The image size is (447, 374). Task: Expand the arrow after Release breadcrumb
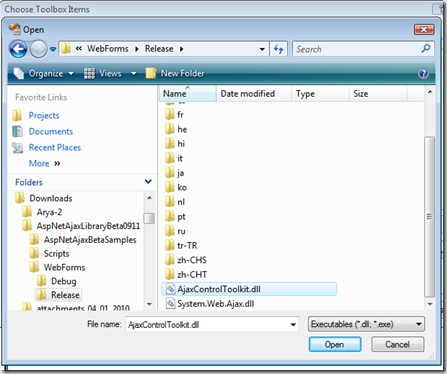point(181,49)
